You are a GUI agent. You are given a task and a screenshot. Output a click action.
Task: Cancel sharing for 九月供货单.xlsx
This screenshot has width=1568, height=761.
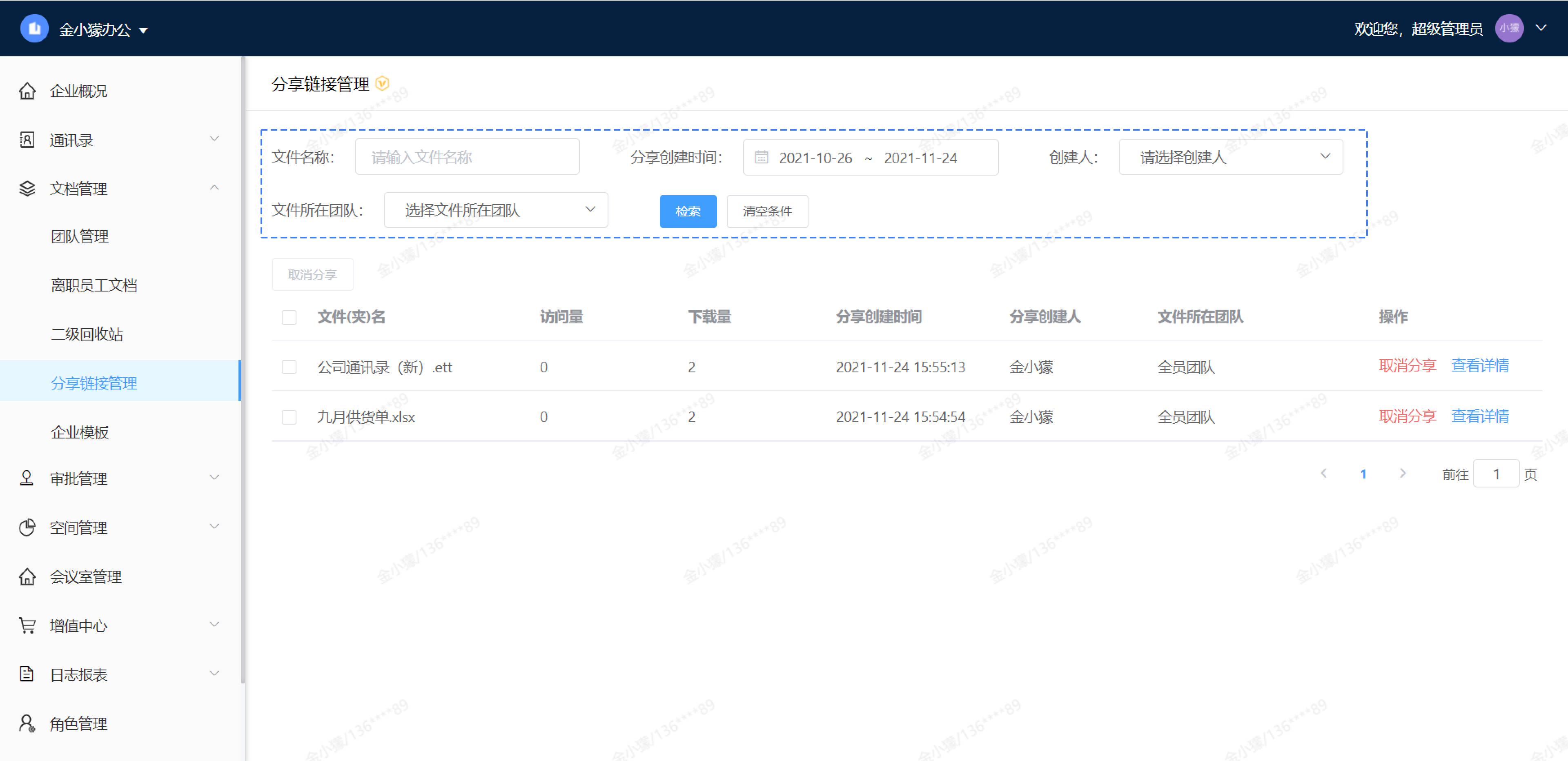1407,416
